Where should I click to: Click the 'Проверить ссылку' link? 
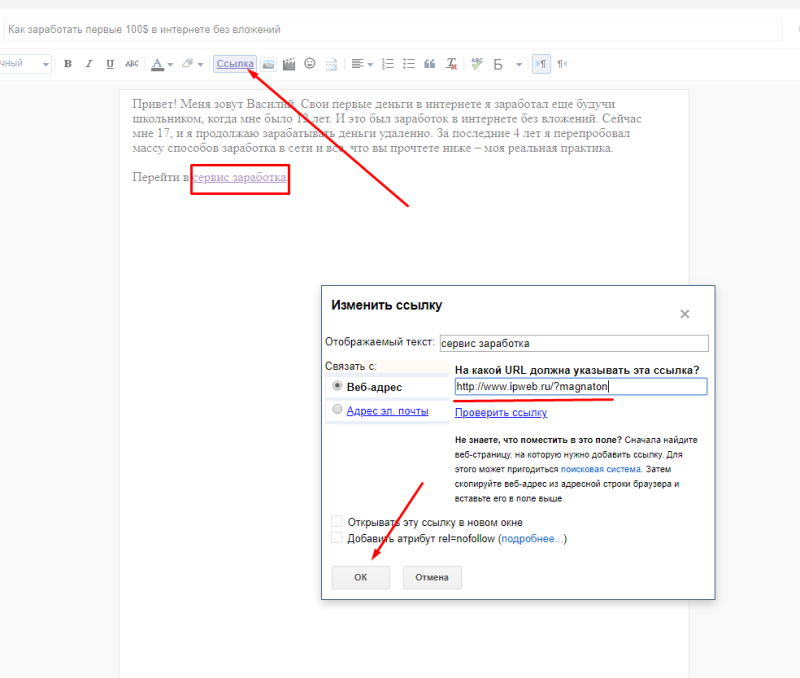[501, 412]
